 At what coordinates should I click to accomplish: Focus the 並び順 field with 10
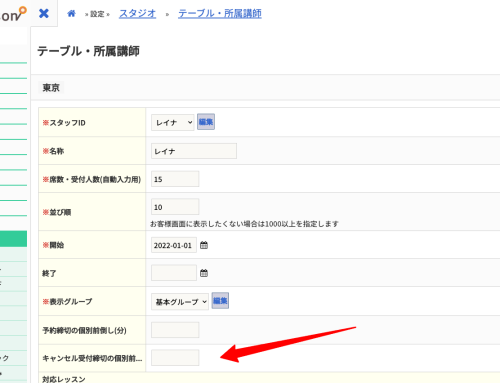[175, 207]
